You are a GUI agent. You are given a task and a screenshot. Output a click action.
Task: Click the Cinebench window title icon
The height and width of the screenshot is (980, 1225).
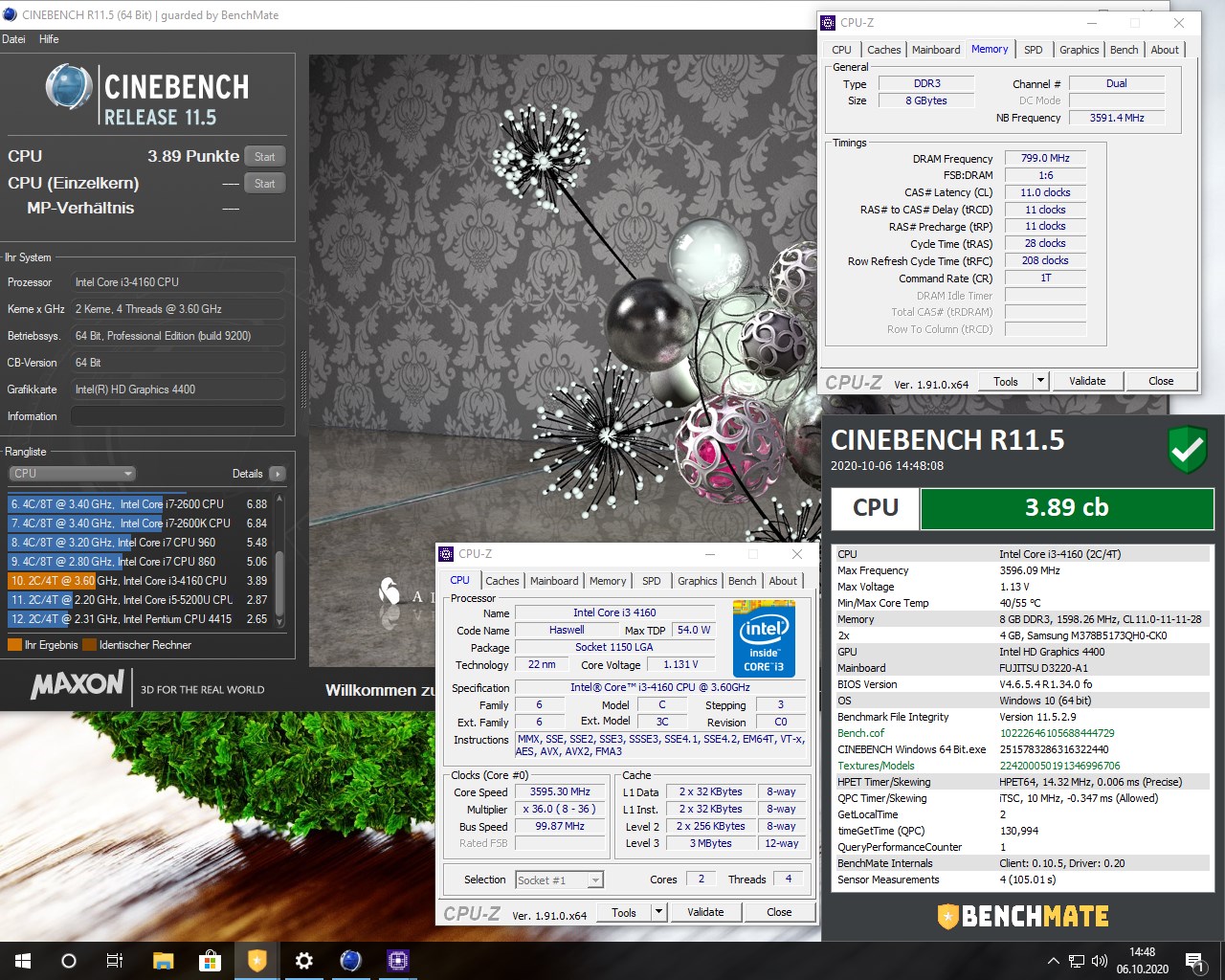[10, 14]
